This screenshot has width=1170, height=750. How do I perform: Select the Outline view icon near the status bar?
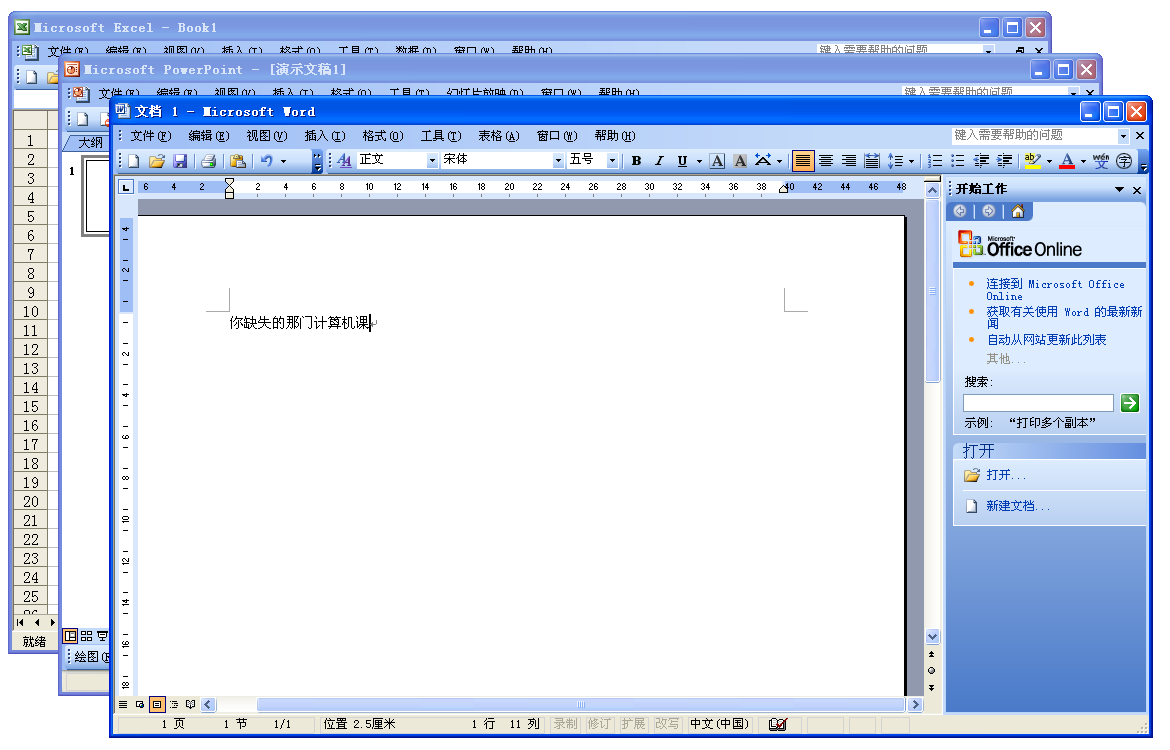tap(172, 704)
